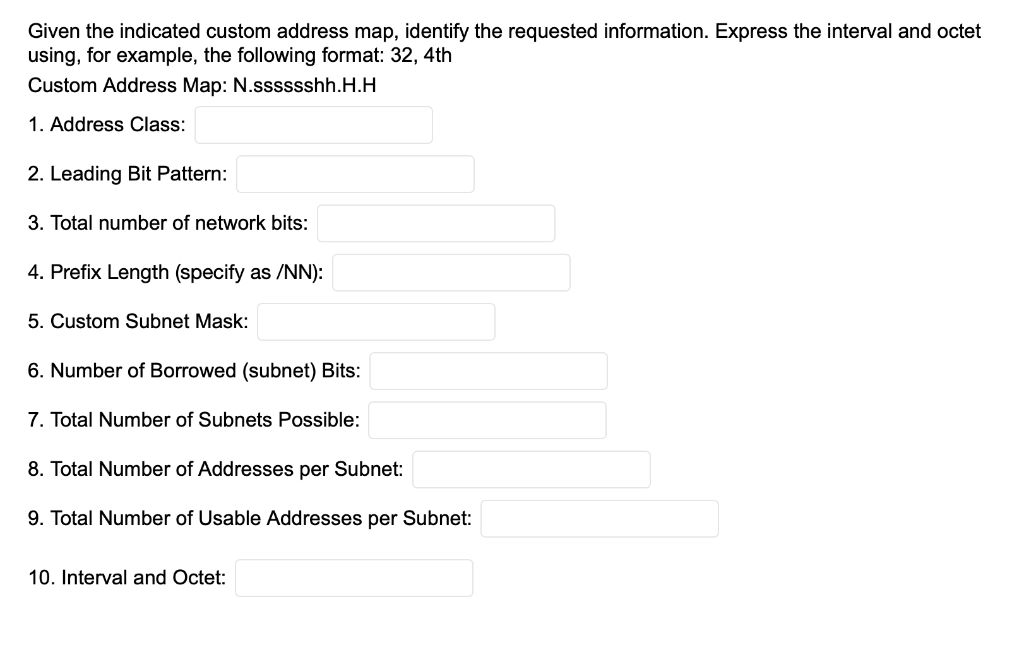Screen dimensions: 1024x650
Task: Select the Usable Addresses per Subnet field
Action: [599, 518]
